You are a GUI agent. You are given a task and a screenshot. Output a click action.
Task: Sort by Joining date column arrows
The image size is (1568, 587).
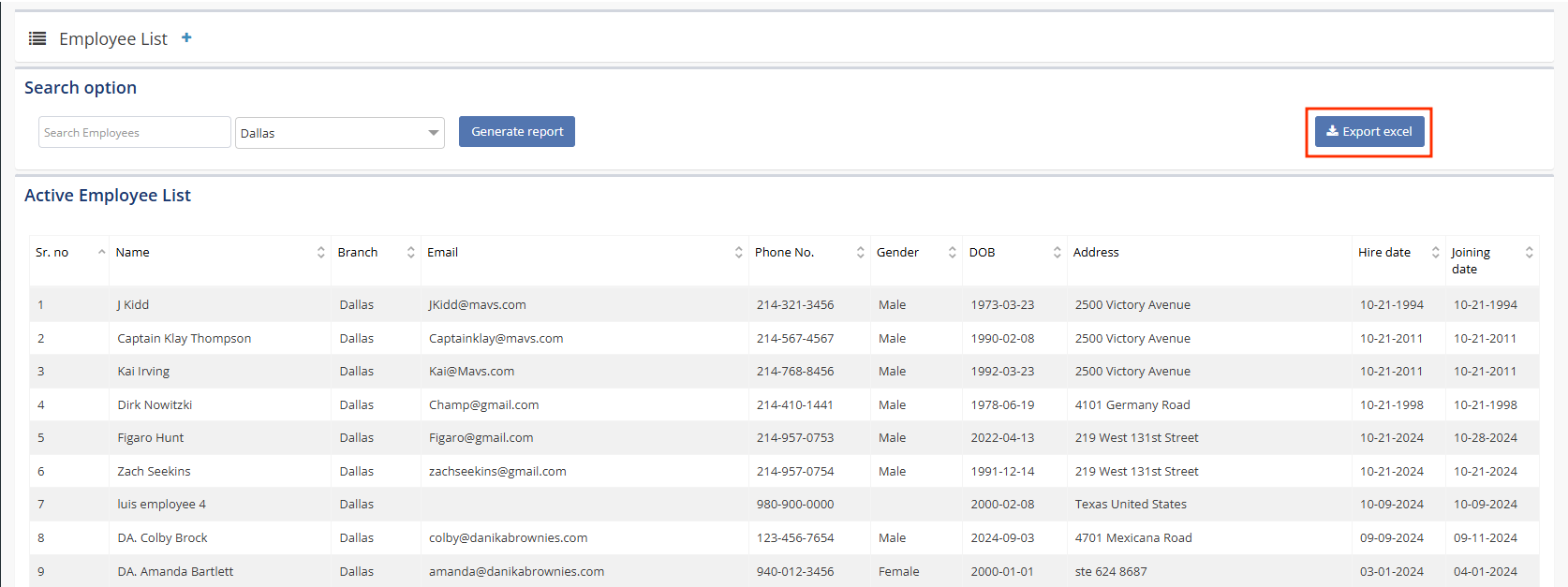1529,252
